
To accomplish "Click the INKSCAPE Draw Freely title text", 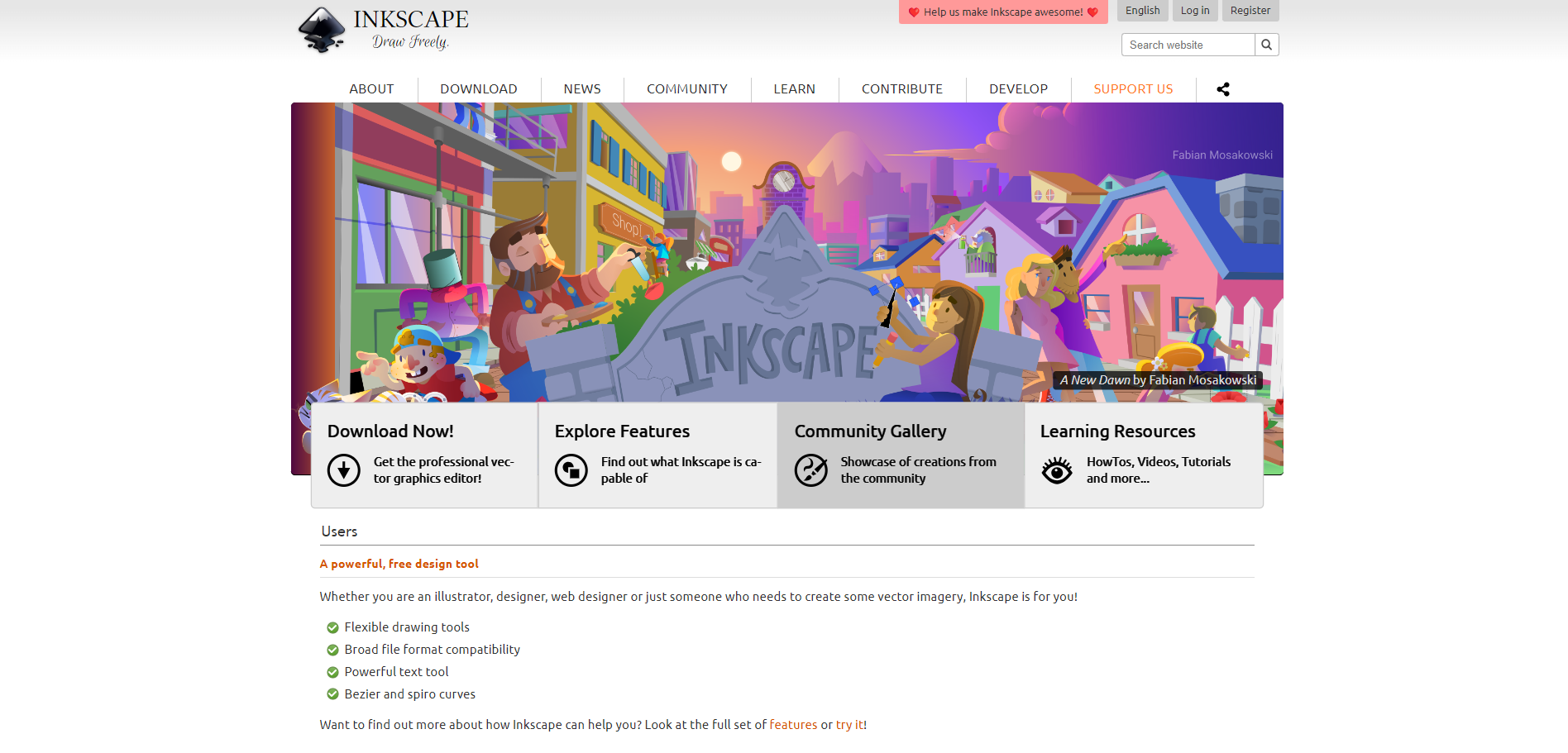I will pos(411,30).
